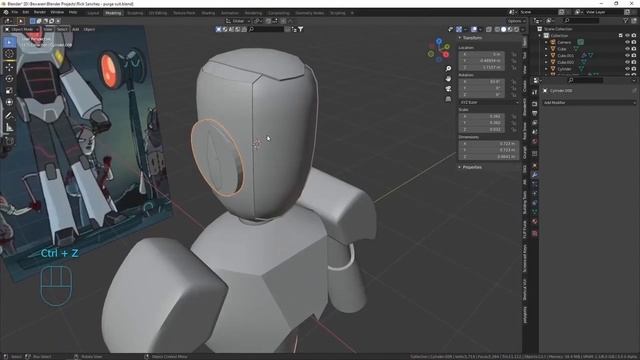
Task: Click the Location X value field
Action: (x=482, y=54)
